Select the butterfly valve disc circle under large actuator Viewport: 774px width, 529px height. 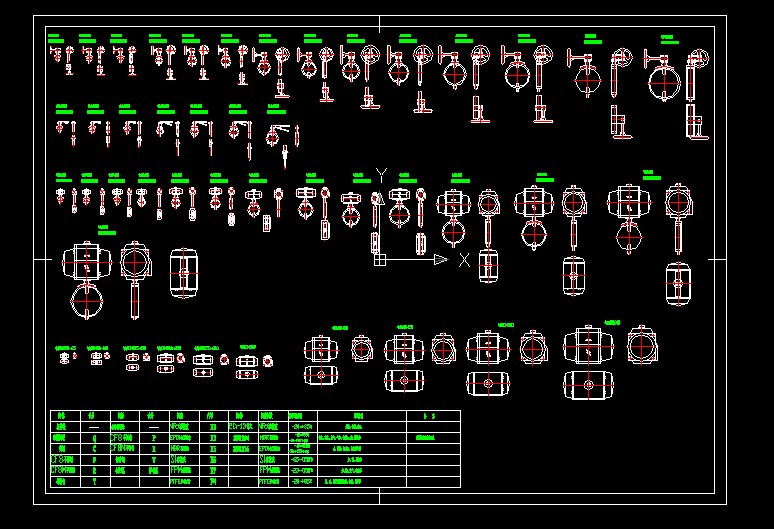point(87,301)
